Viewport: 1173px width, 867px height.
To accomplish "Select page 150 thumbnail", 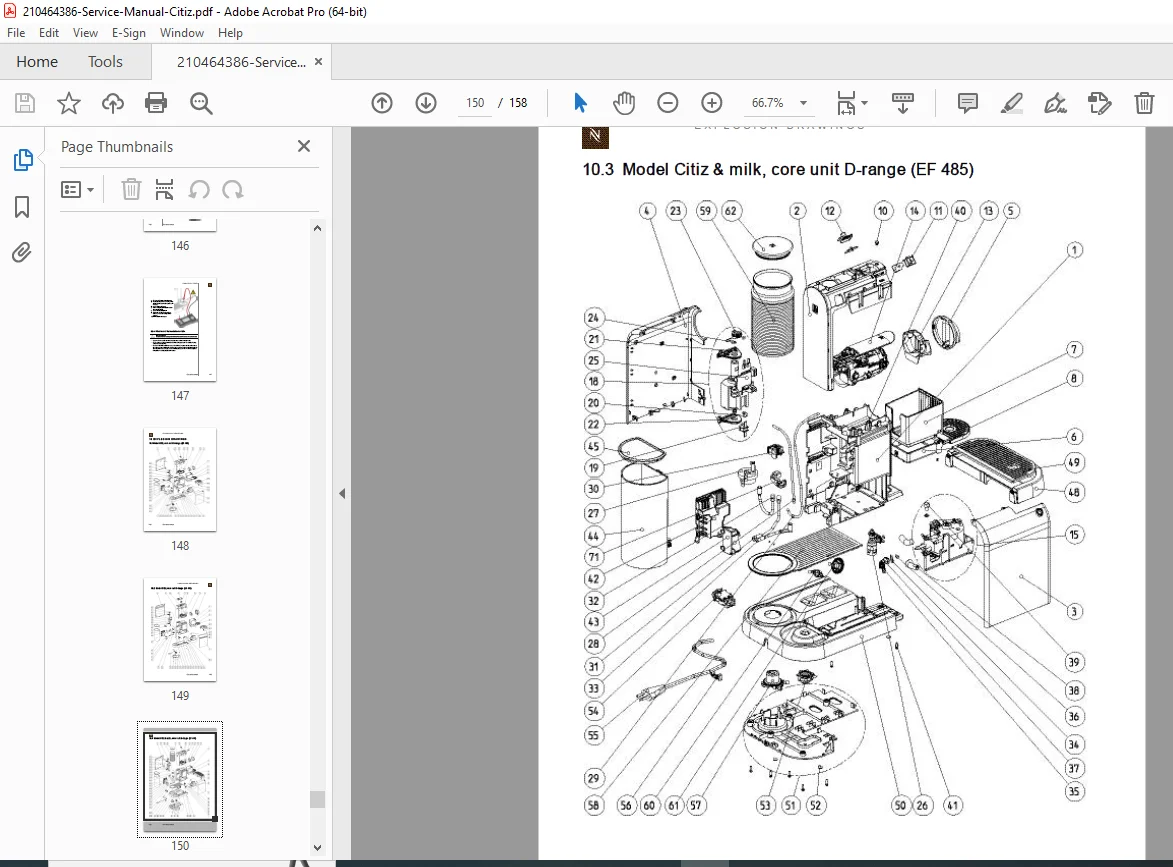I will pos(180,779).
